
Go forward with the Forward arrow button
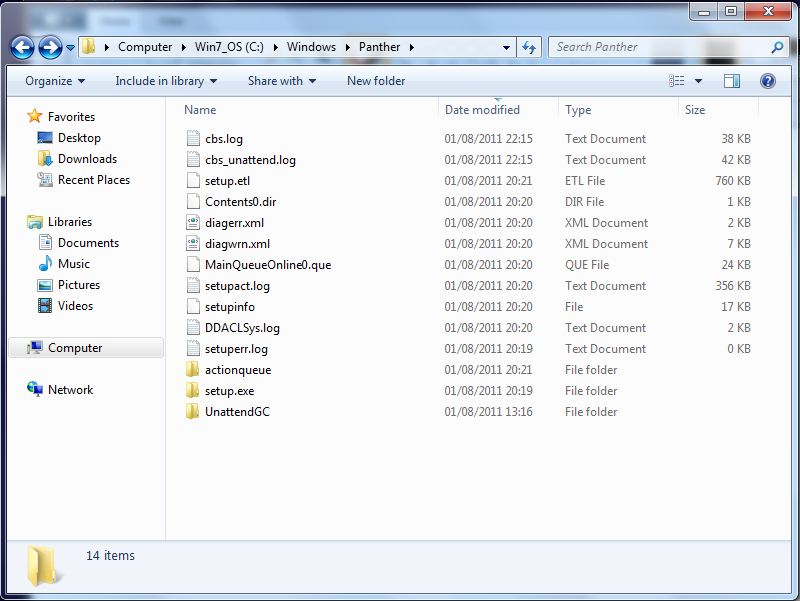click(x=51, y=48)
